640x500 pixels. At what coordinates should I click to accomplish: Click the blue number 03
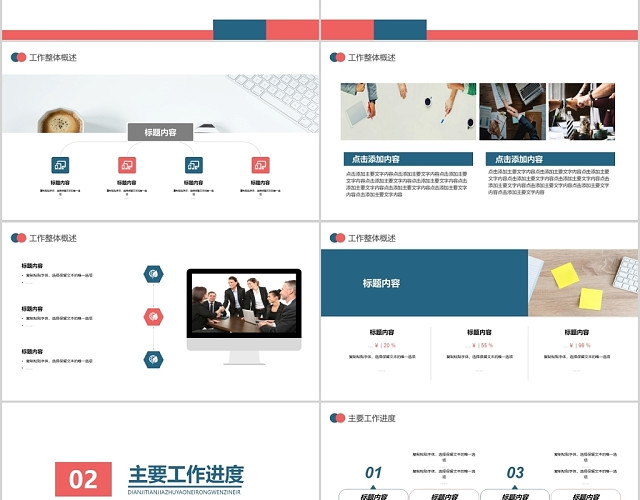coord(515,473)
